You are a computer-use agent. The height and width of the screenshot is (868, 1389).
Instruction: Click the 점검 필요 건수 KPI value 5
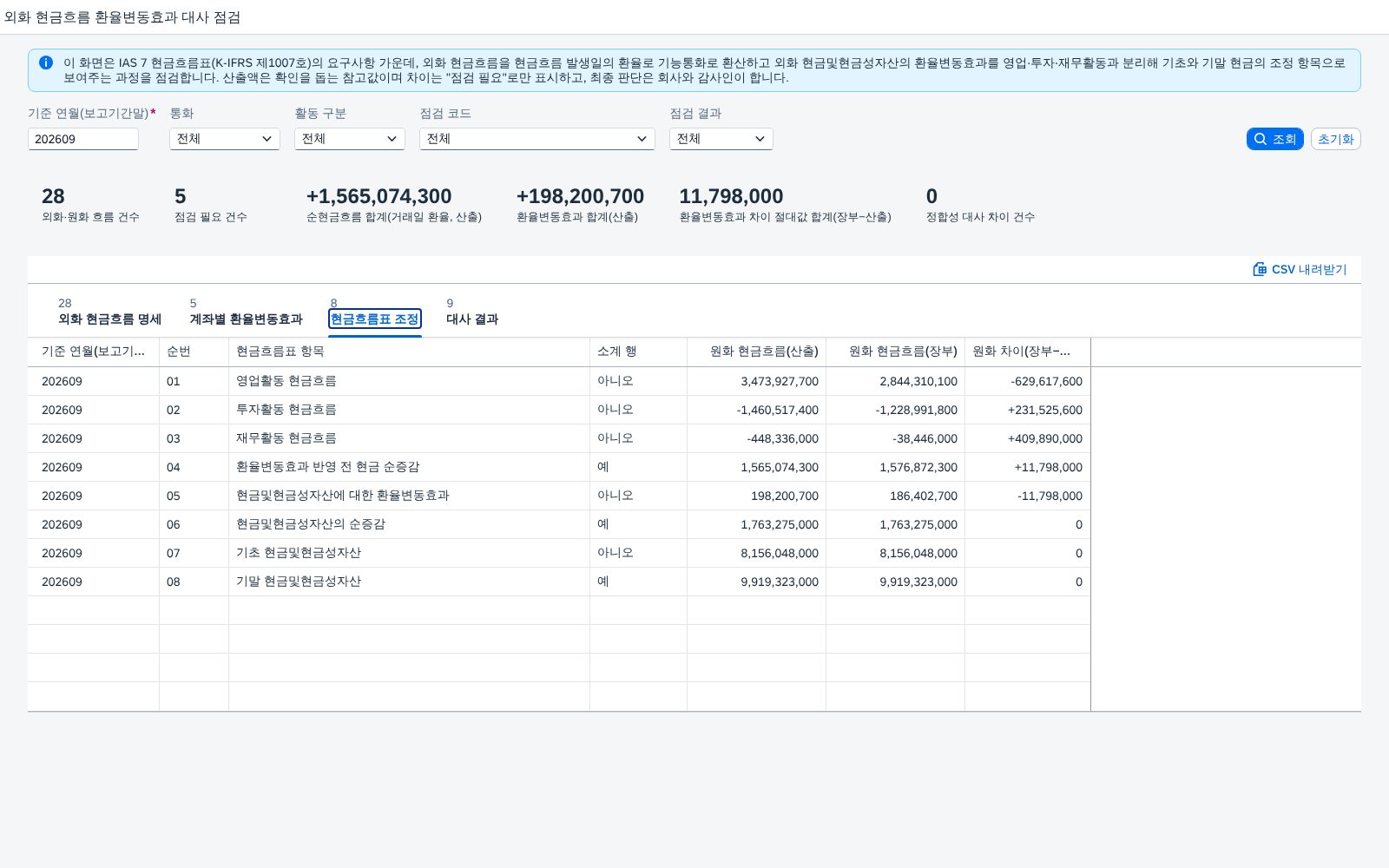180,196
